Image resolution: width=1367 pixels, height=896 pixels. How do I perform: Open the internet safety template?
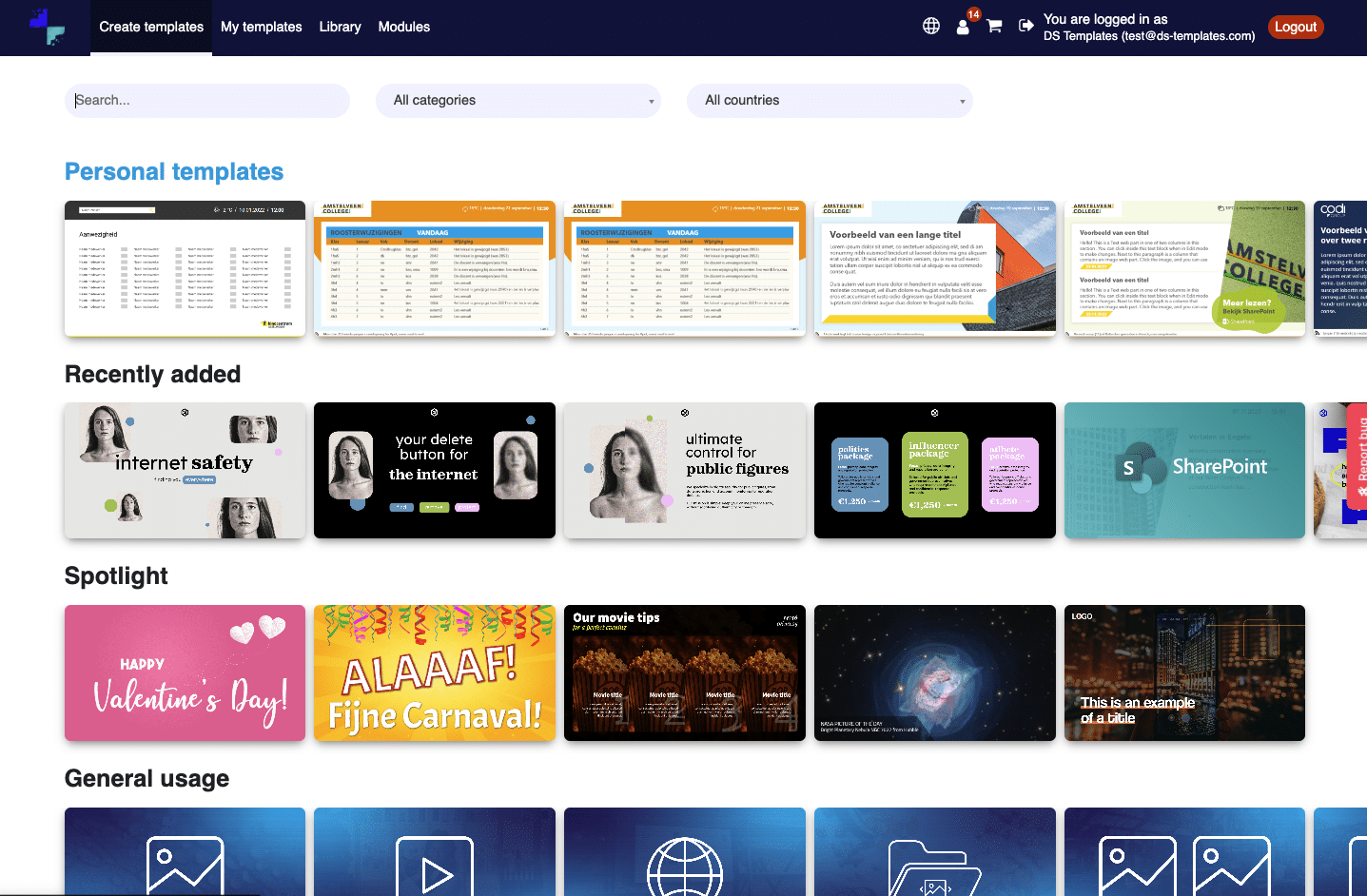tap(184, 470)
